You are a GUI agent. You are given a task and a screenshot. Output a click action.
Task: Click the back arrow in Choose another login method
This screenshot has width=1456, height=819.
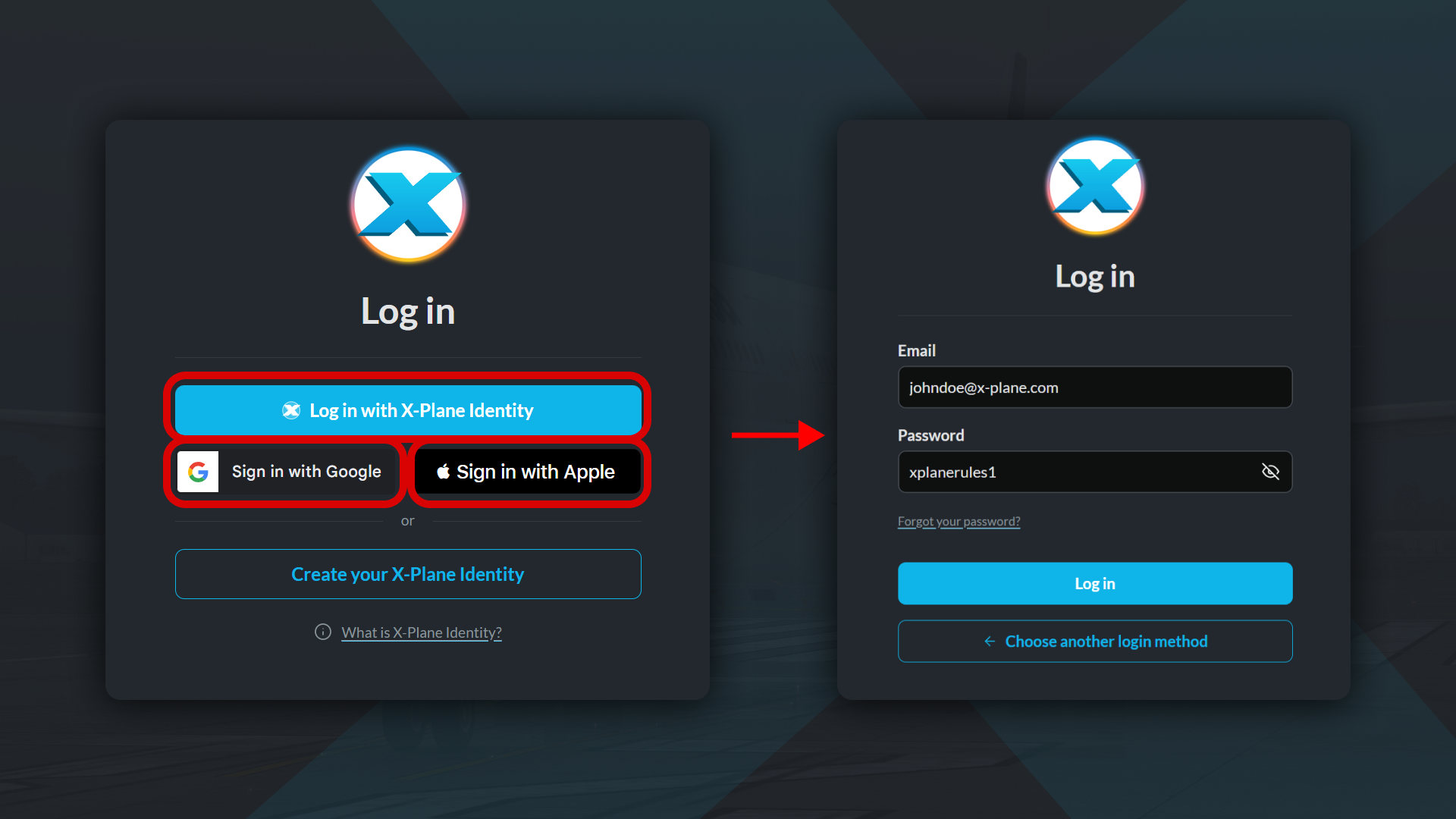pos(990,642)
